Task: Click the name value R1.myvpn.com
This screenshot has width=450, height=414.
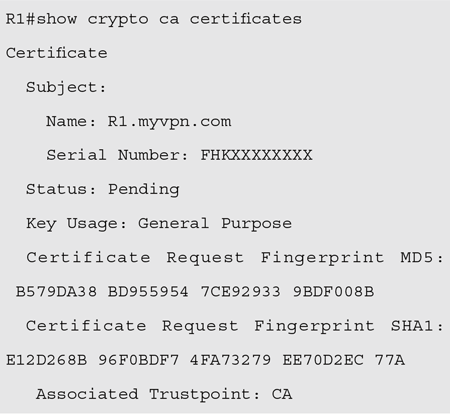Action: (169, 122)
